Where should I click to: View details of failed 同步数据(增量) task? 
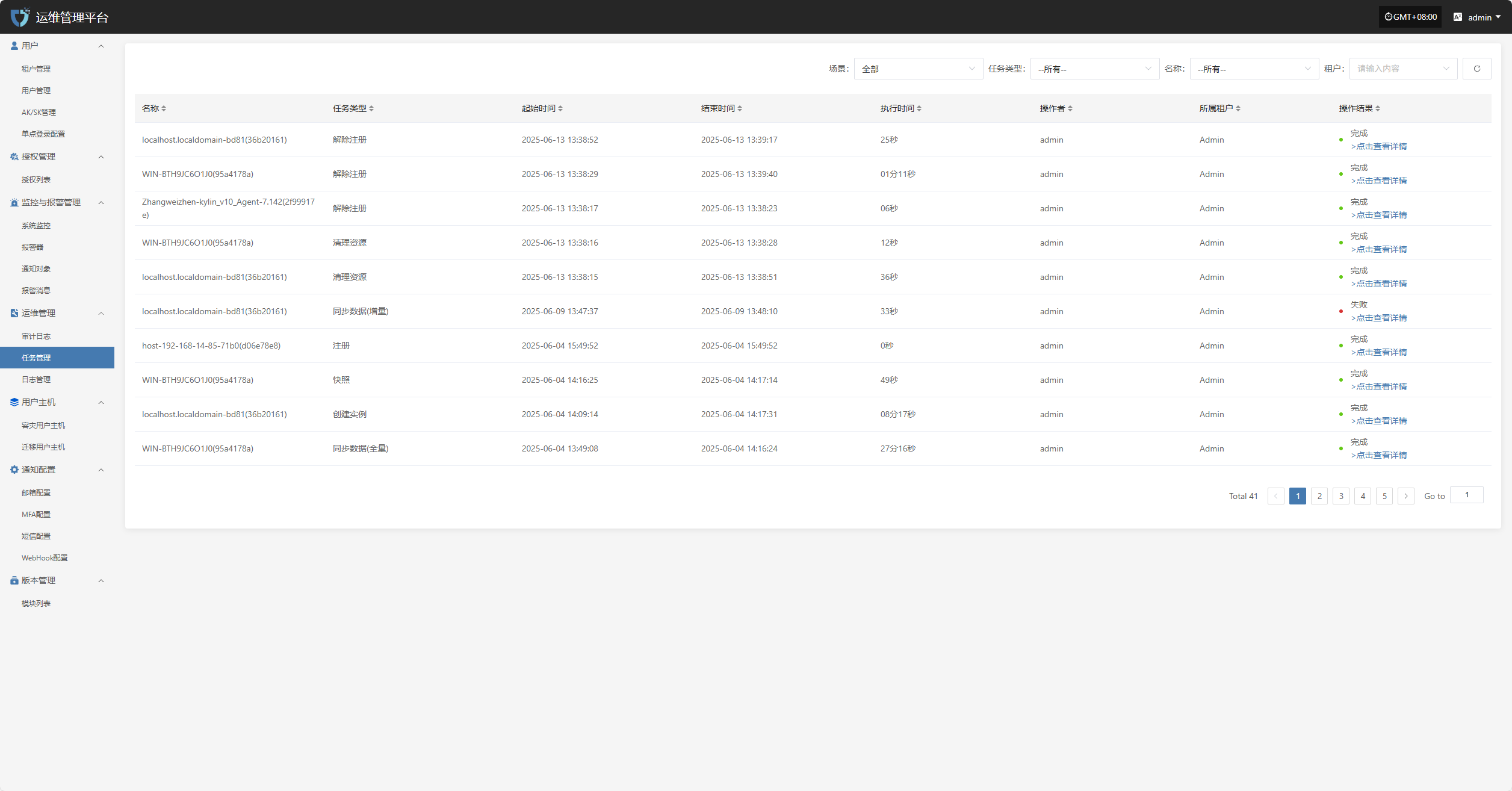pyautogui.click(x=1379, y=318)
